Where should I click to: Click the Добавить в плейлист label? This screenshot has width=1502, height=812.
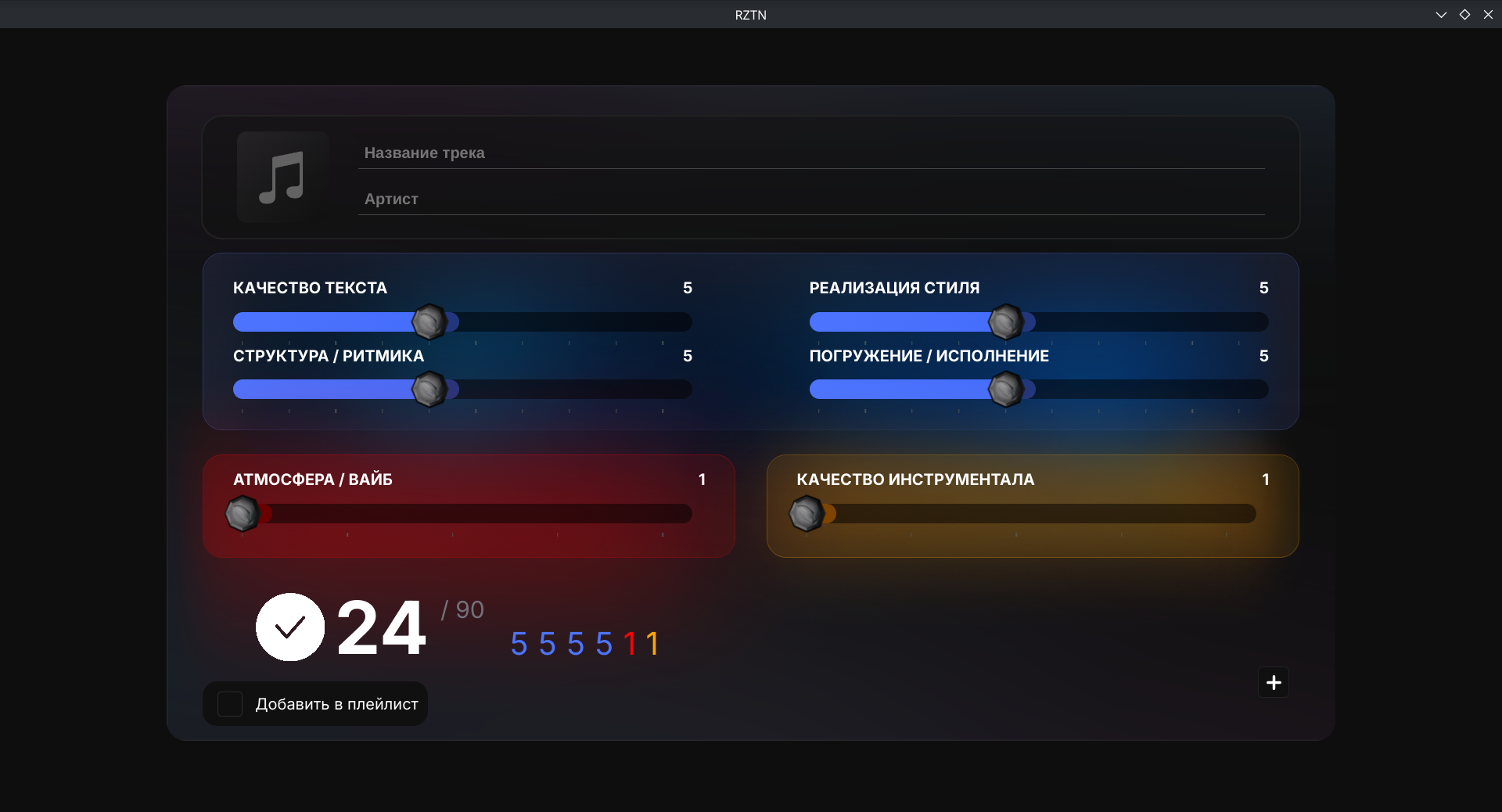pyautogui.click(x=336, y=704)
